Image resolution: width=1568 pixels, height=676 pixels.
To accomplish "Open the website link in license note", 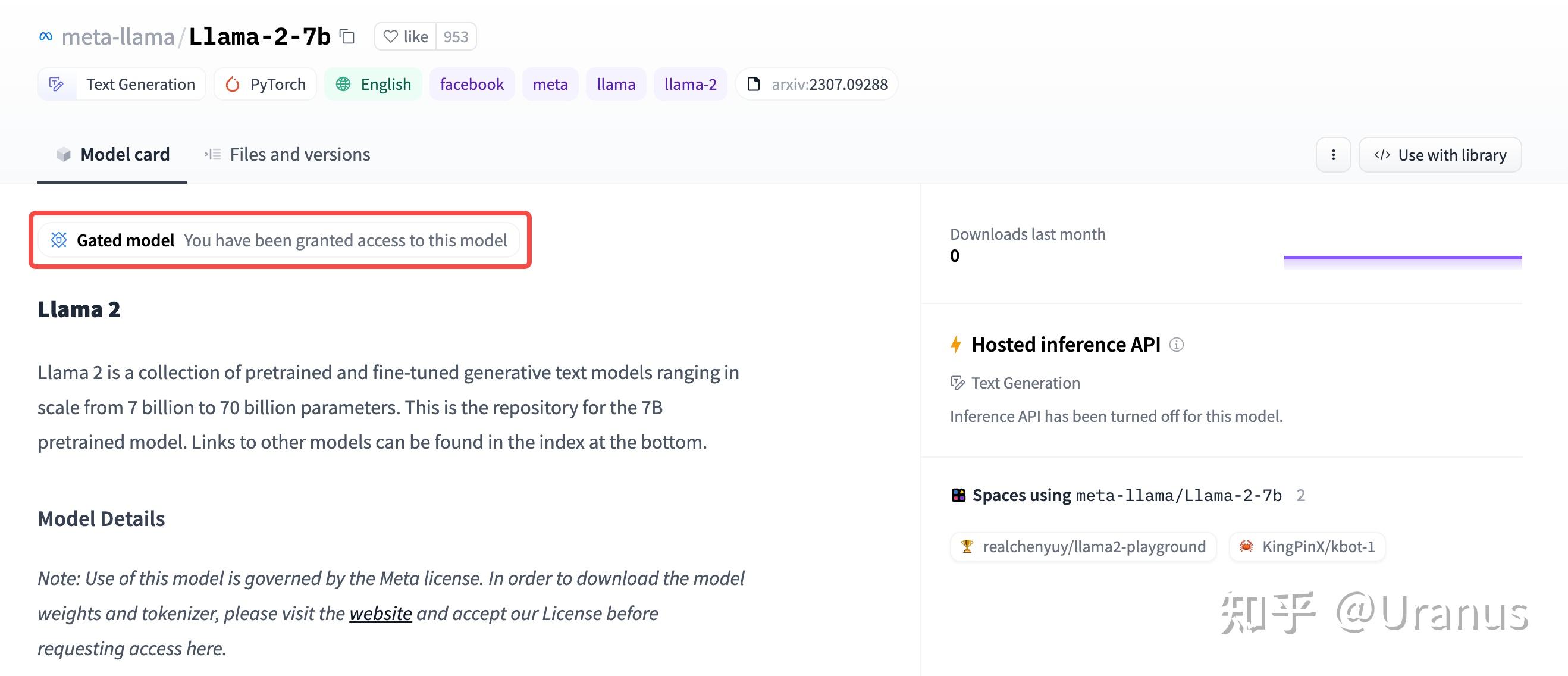I will pos(381,614).
